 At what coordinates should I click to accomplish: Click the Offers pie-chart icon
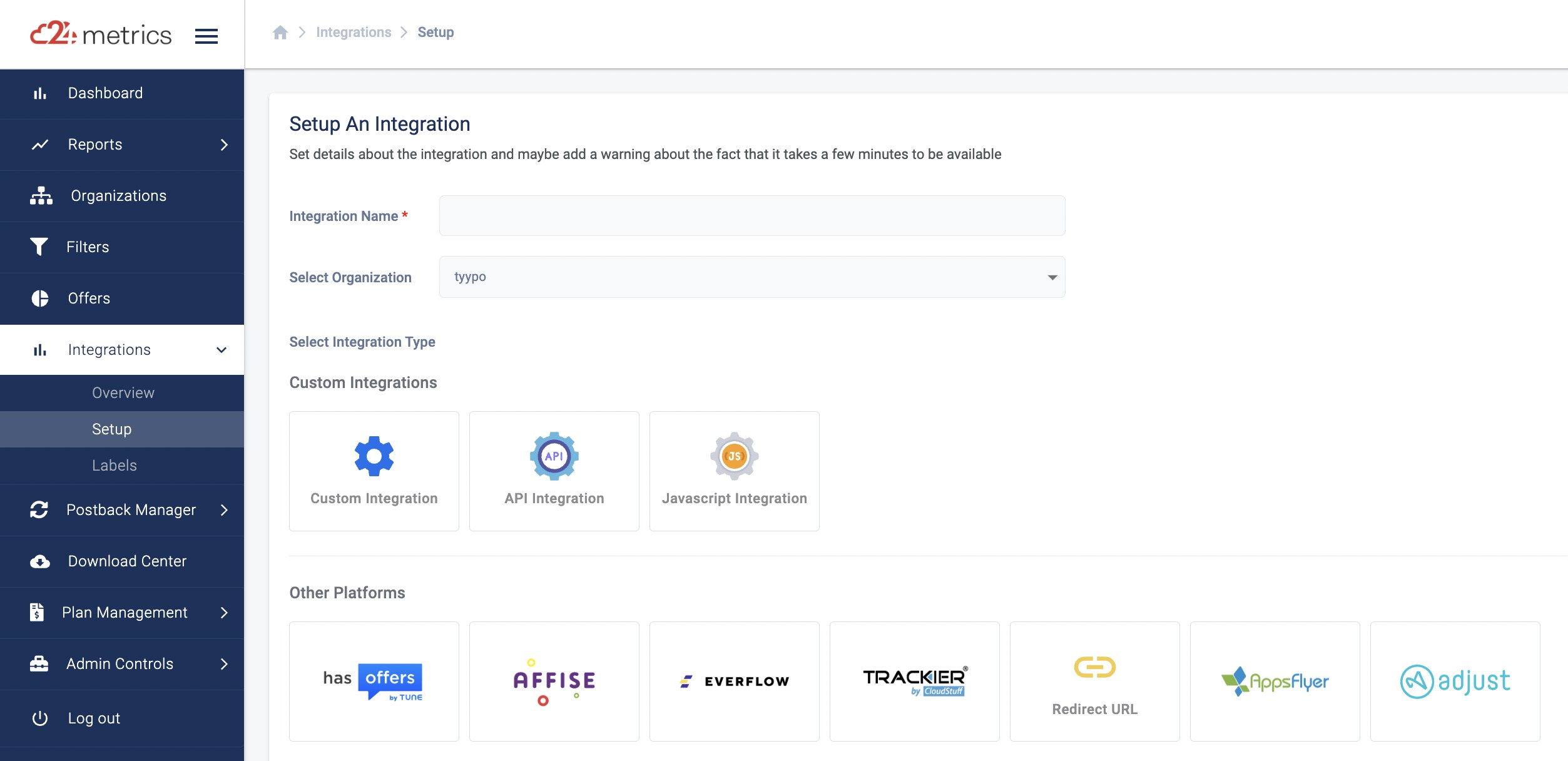coord(39,298)
